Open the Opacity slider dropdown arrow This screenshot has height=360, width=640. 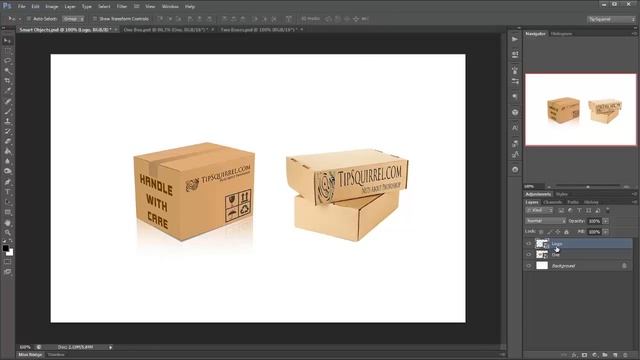click(606, 221)
